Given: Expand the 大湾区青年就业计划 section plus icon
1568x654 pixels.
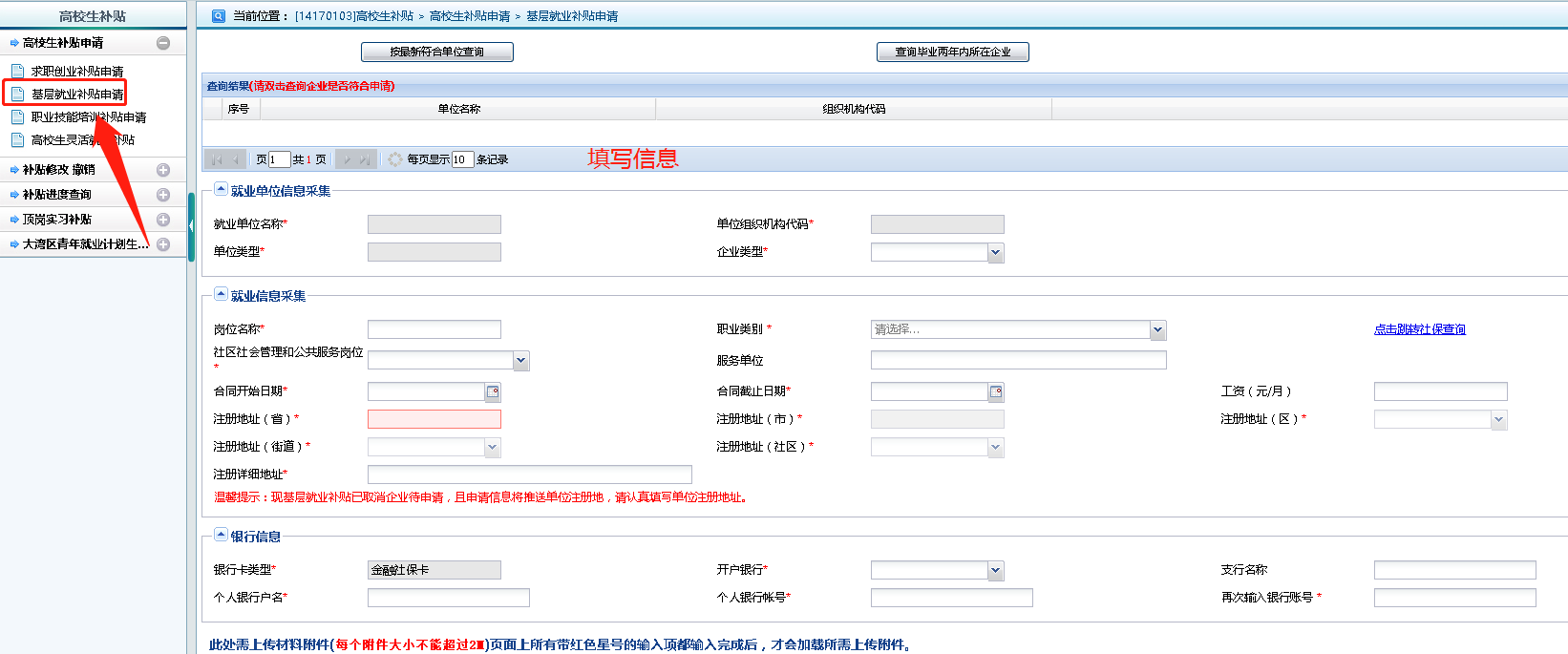Looking at the screenshot, I should [163, 244].
